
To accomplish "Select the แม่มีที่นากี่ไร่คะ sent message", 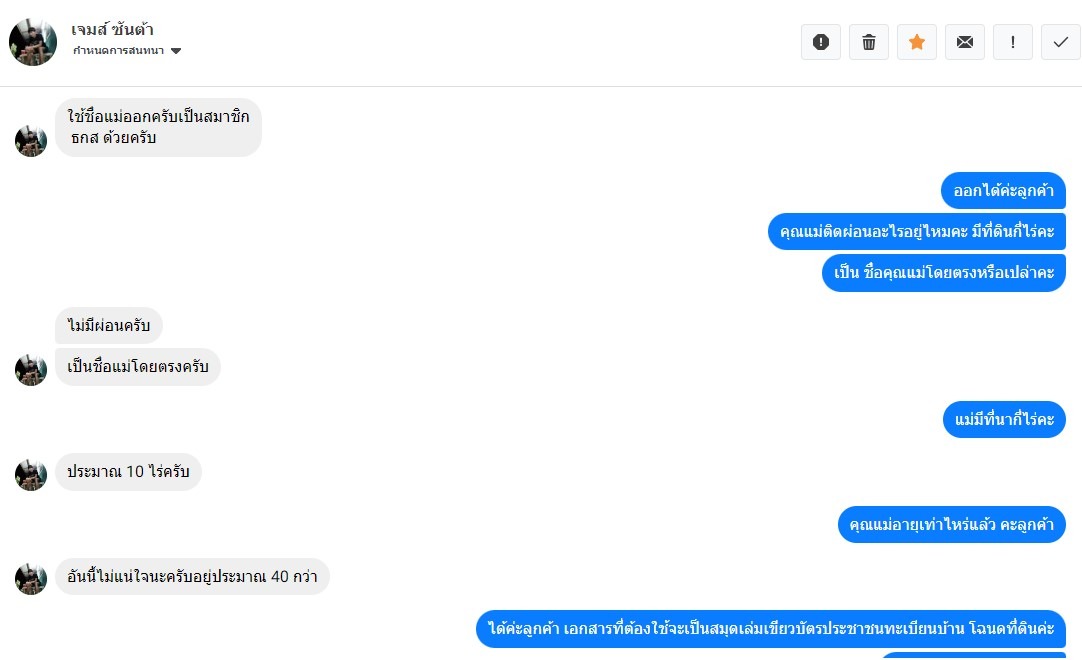I will [x=1005, y=419].
